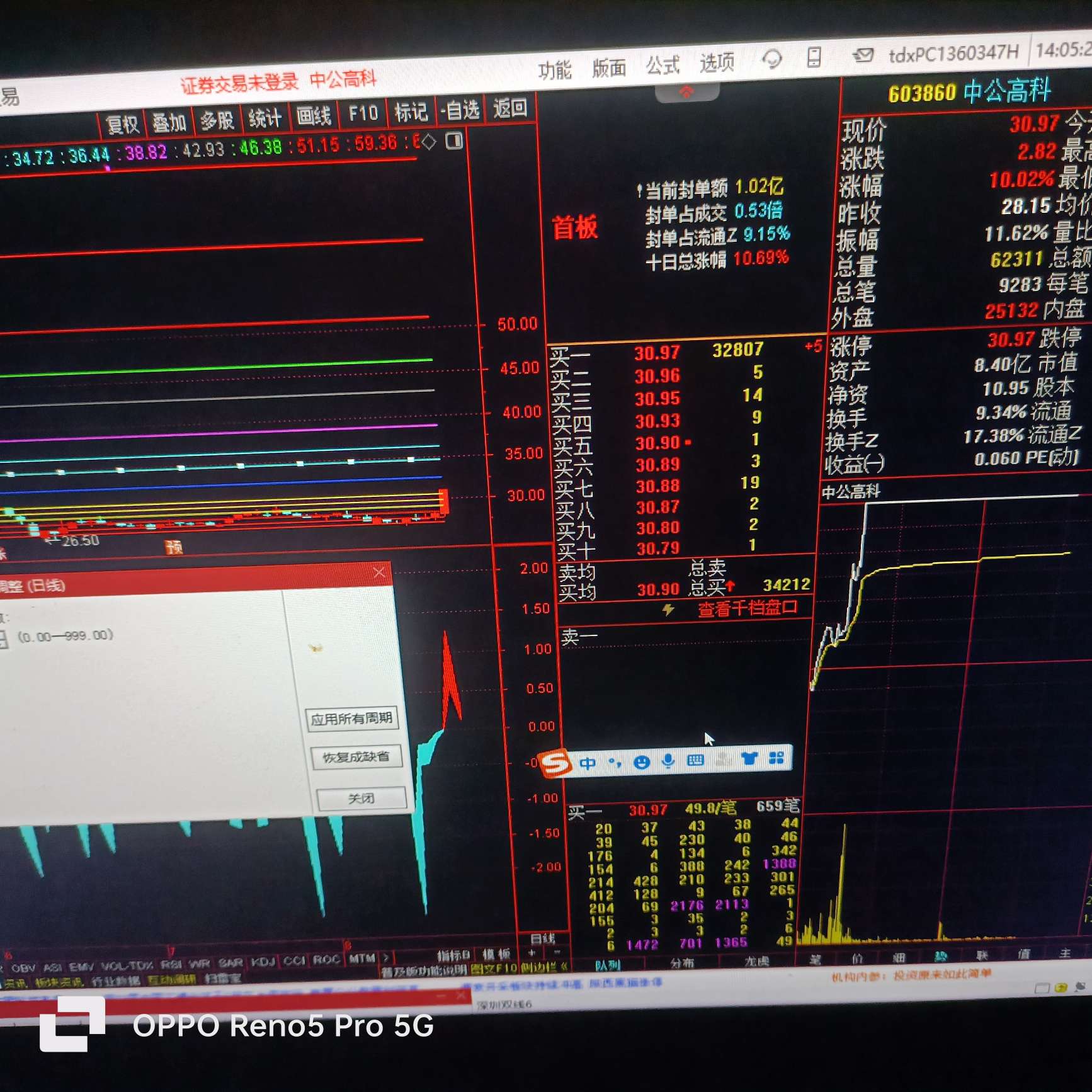Switch to 价 tab under intraday chart

[857, 958]
